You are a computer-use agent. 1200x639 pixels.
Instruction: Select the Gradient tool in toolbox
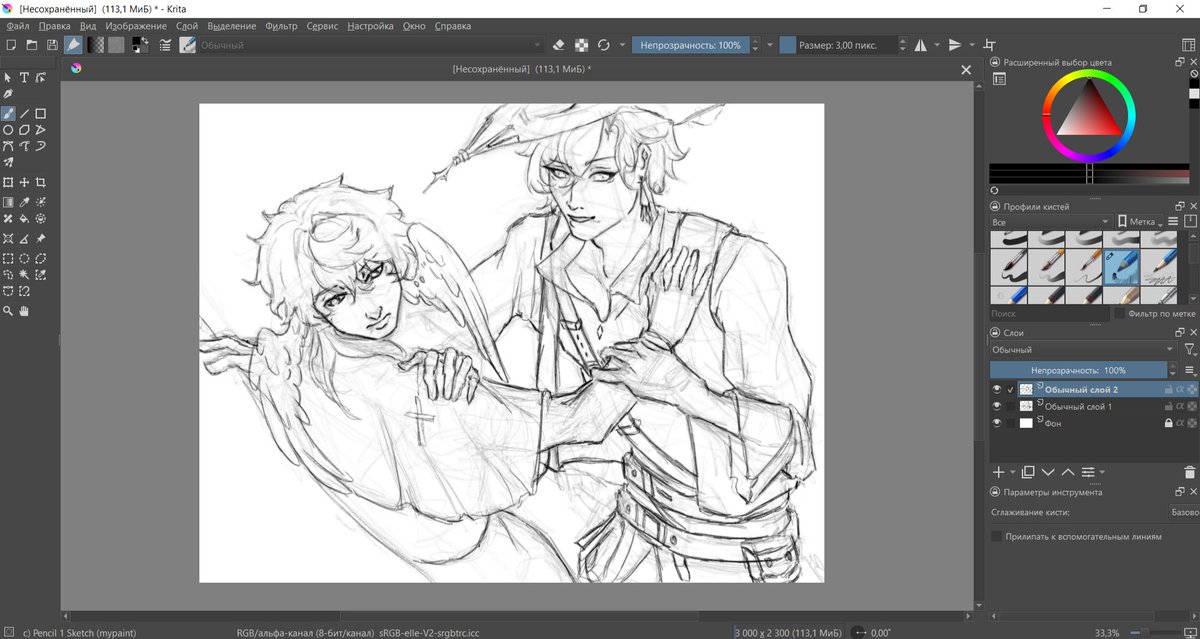coord(8,202)
